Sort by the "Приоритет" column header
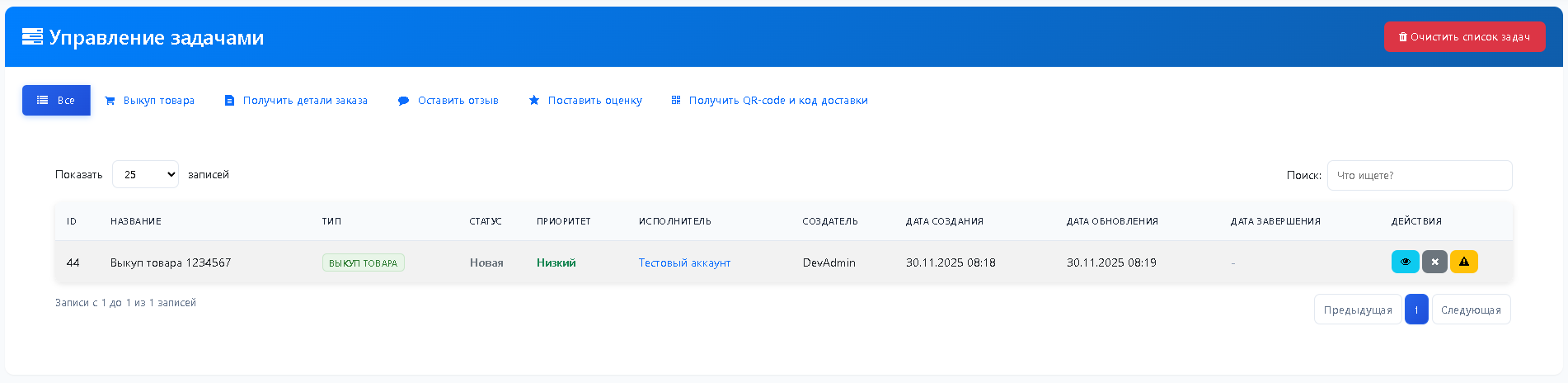 [563, 221]
